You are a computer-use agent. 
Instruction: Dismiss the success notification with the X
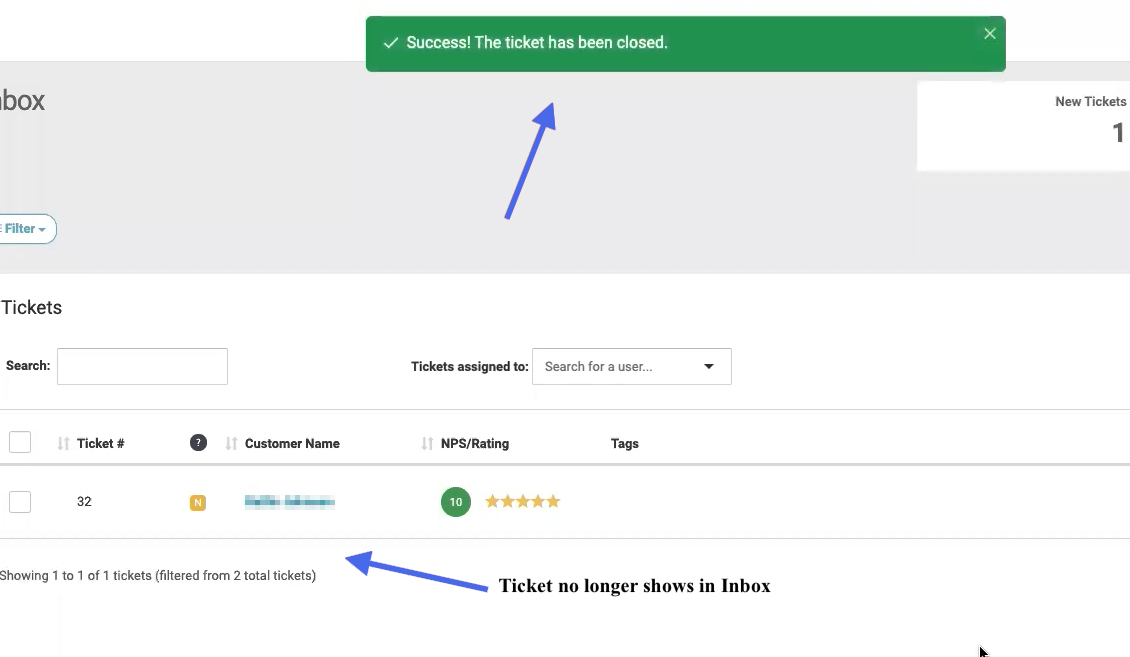pos(989,33)
